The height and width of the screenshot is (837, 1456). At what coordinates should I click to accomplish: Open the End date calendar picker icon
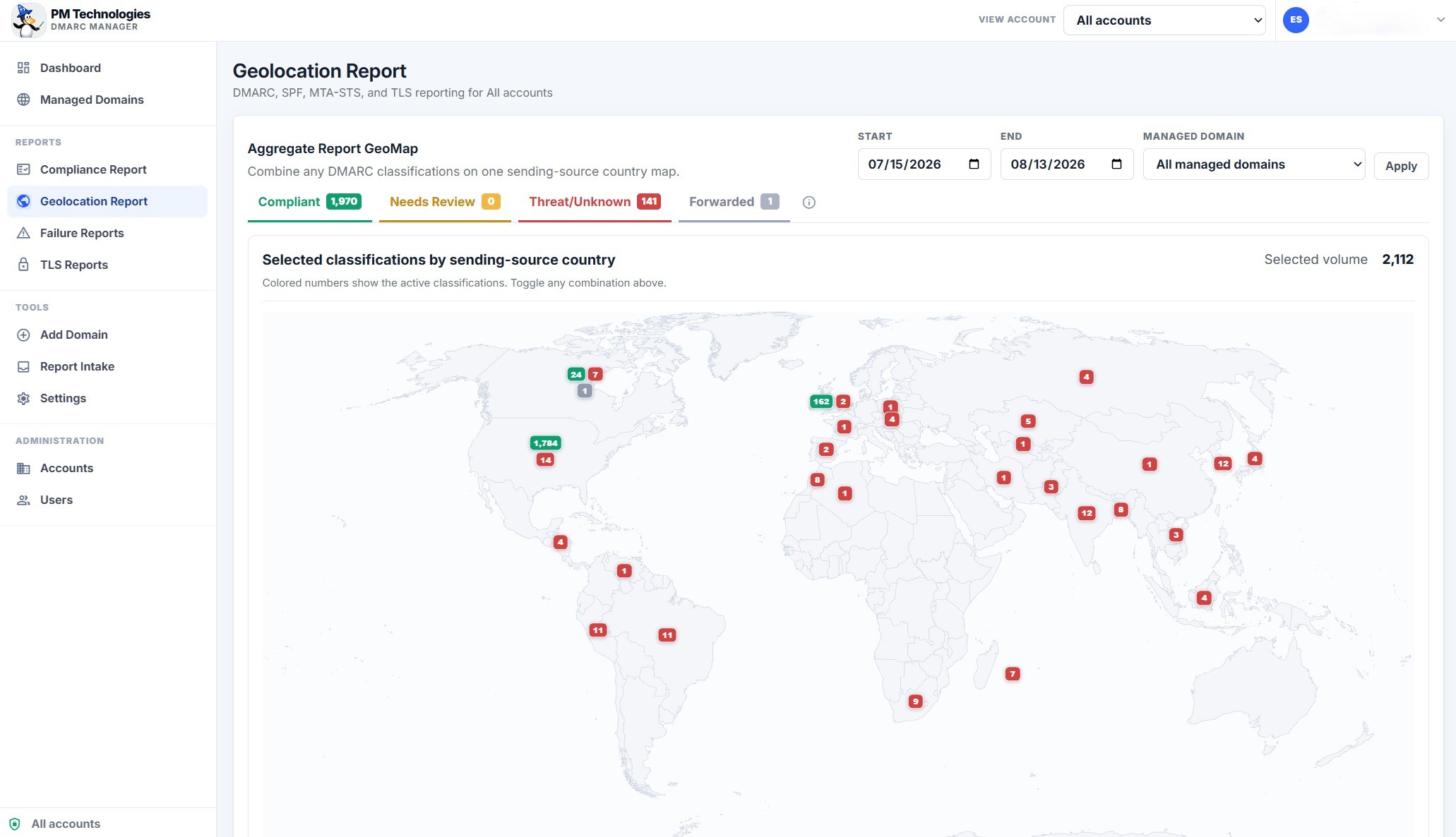1116,164
